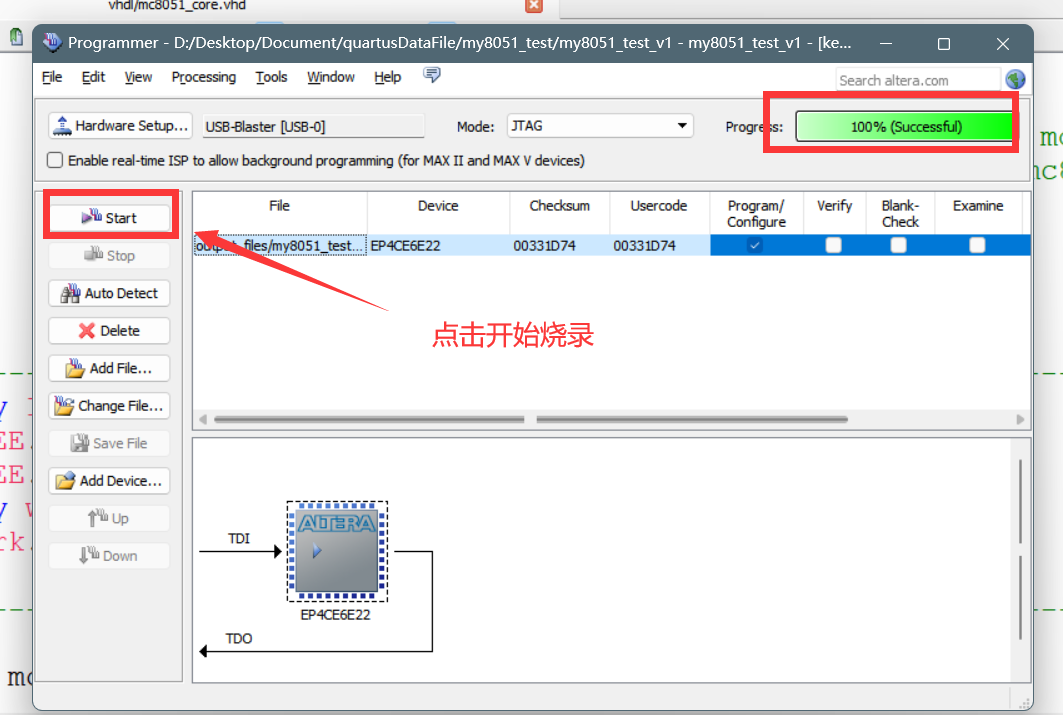Click the Device column header
Viewport: 1063px width, 715px height.
point(438,213)
